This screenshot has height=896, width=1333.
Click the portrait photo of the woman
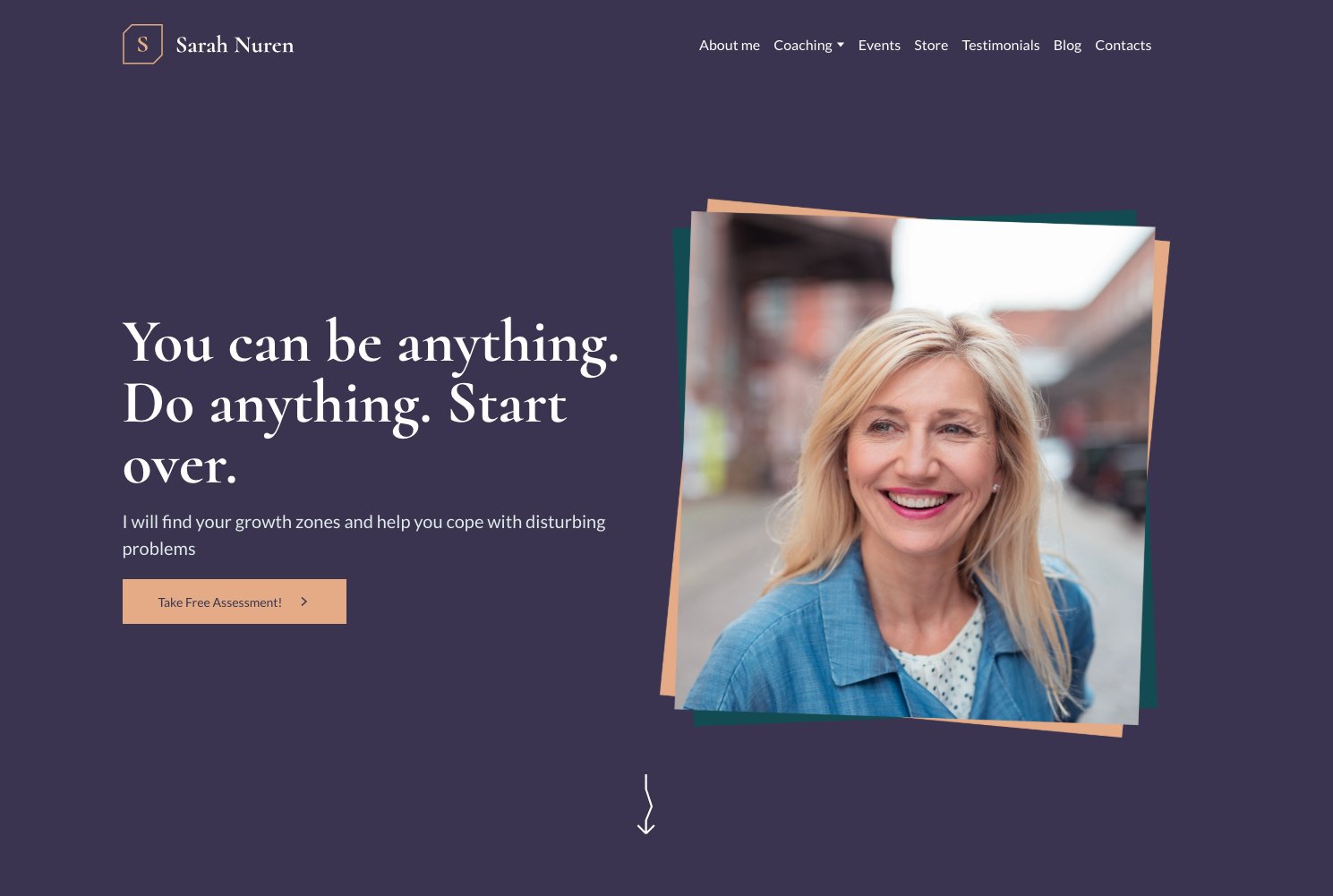914,468
